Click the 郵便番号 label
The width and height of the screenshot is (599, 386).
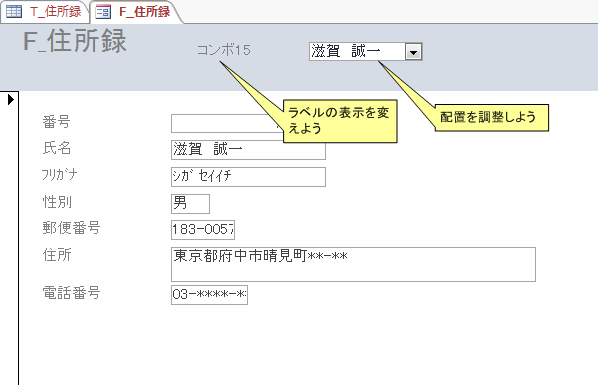coord(71,228)
